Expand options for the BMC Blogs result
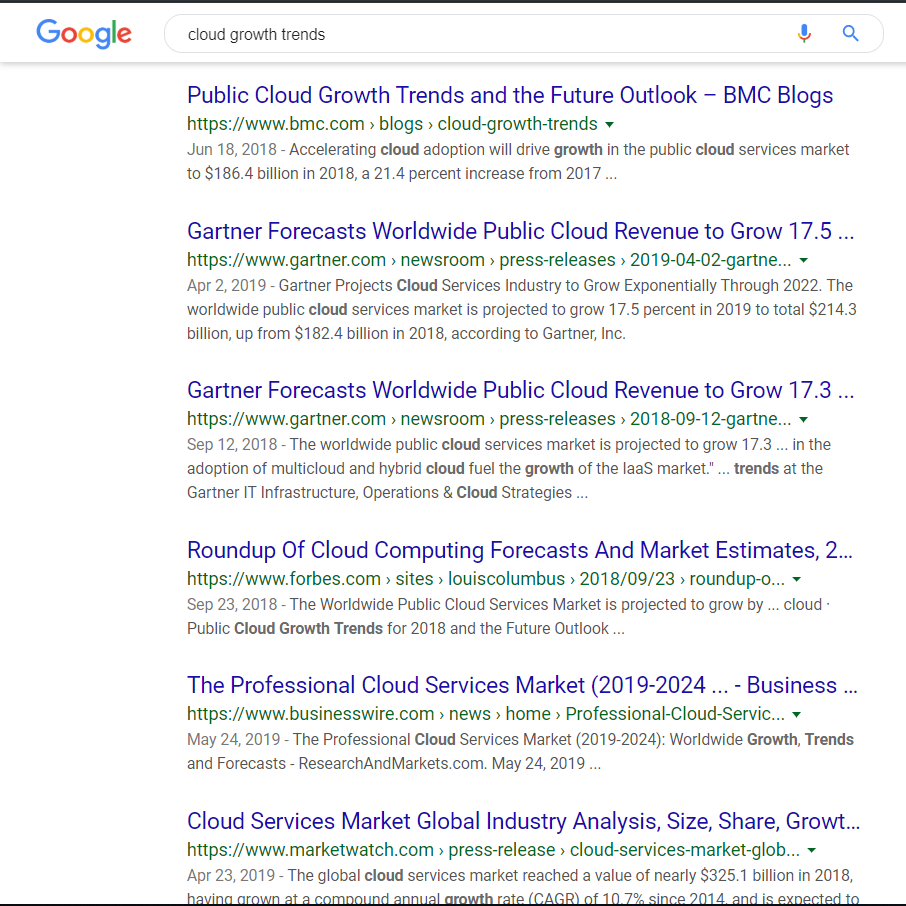 point(610,124)
